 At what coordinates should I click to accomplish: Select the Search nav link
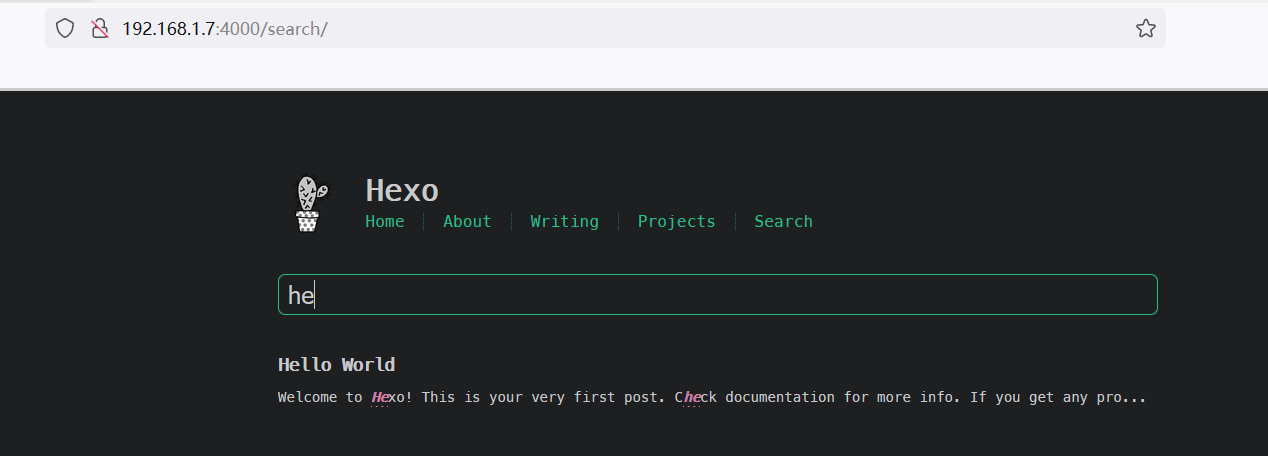[783, 222]
